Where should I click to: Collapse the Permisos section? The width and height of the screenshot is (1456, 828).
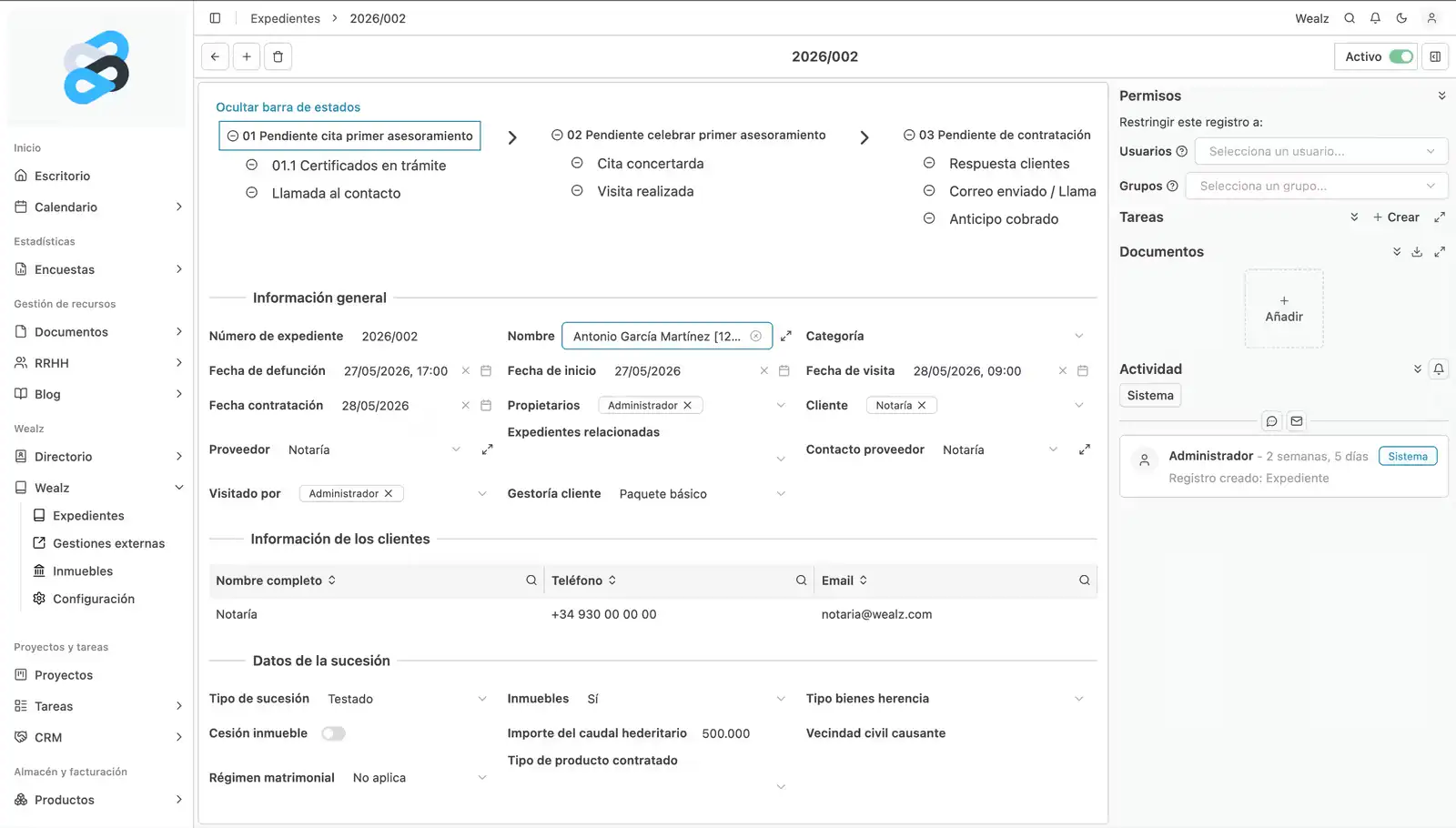pyautogui.click(x=1441, y=96)
